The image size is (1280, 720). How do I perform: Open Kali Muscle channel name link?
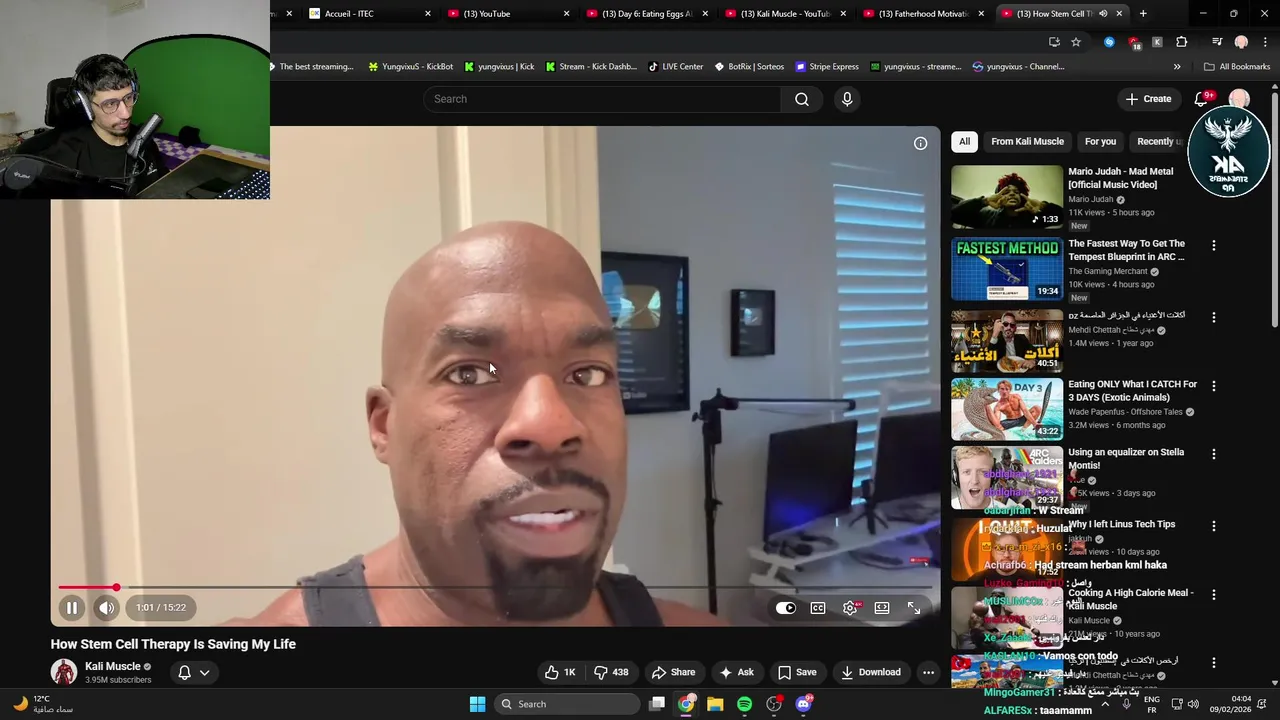click(x=113, y=666)
